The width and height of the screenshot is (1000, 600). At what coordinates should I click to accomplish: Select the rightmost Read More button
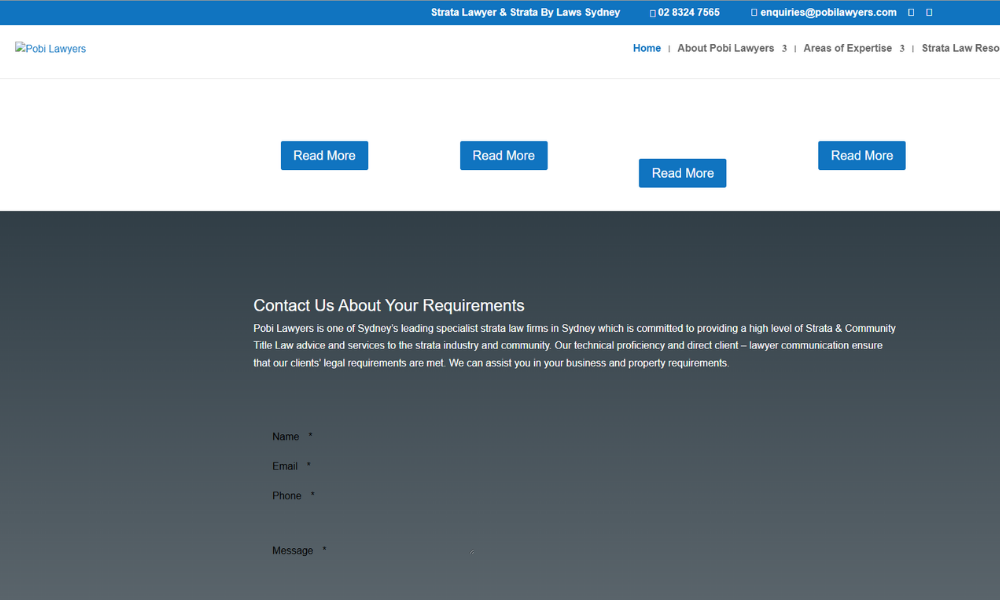click(x=861, y=156)
